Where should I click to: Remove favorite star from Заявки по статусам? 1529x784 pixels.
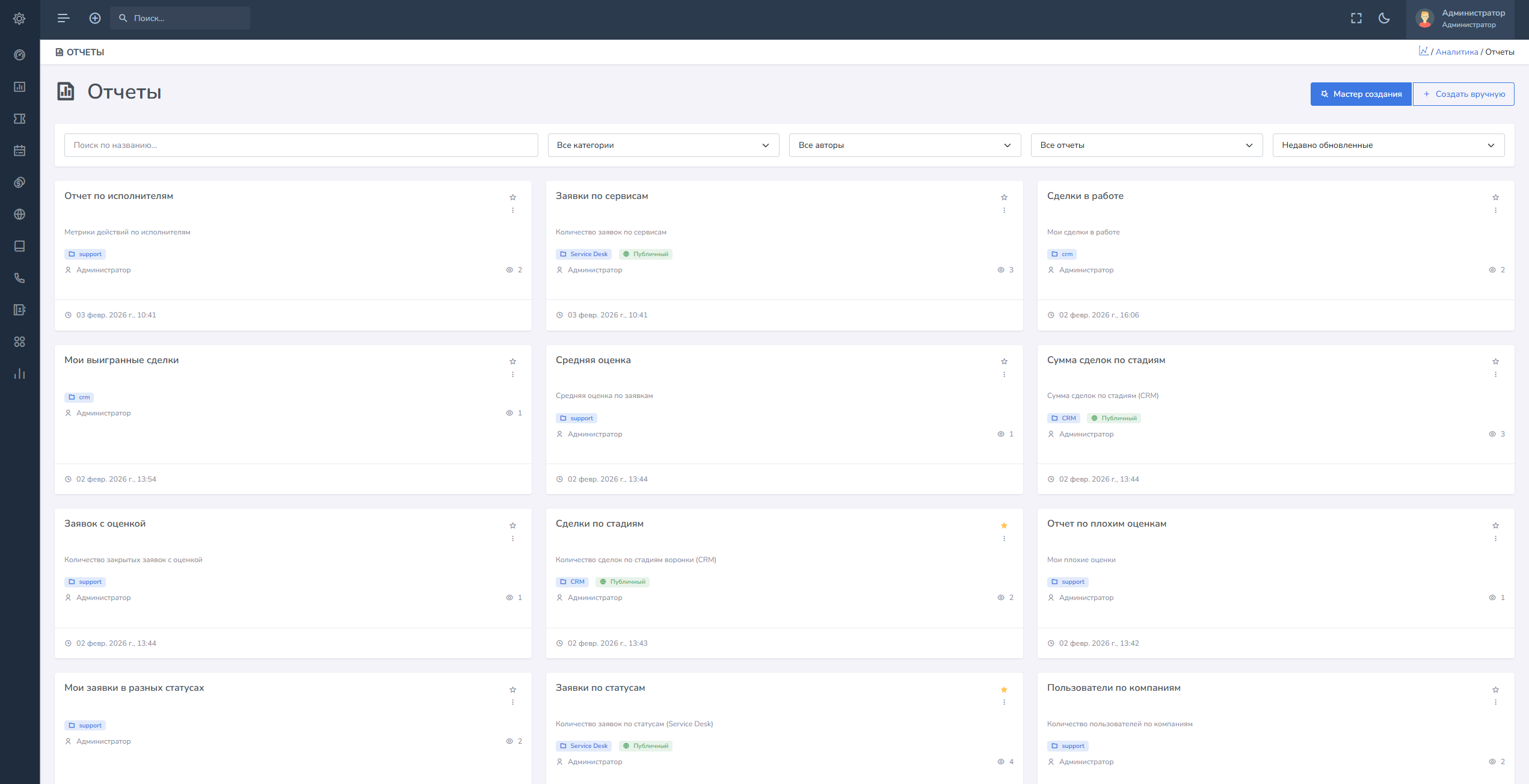tap(1004, 690)
